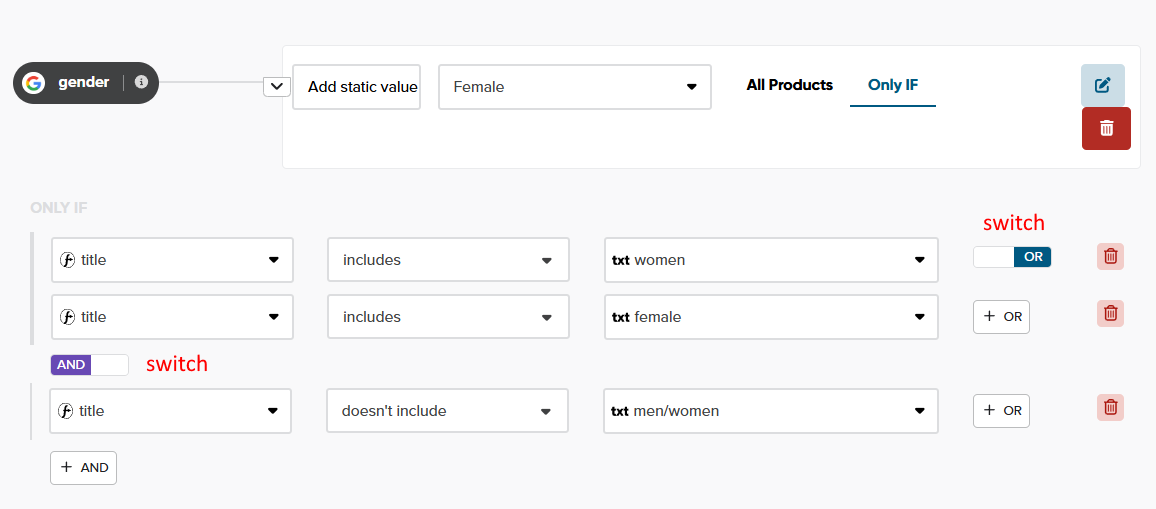Screen dimensions: 1156x509
Task: Click the red trash delete rule button
Action: [x=1106, y=128]
